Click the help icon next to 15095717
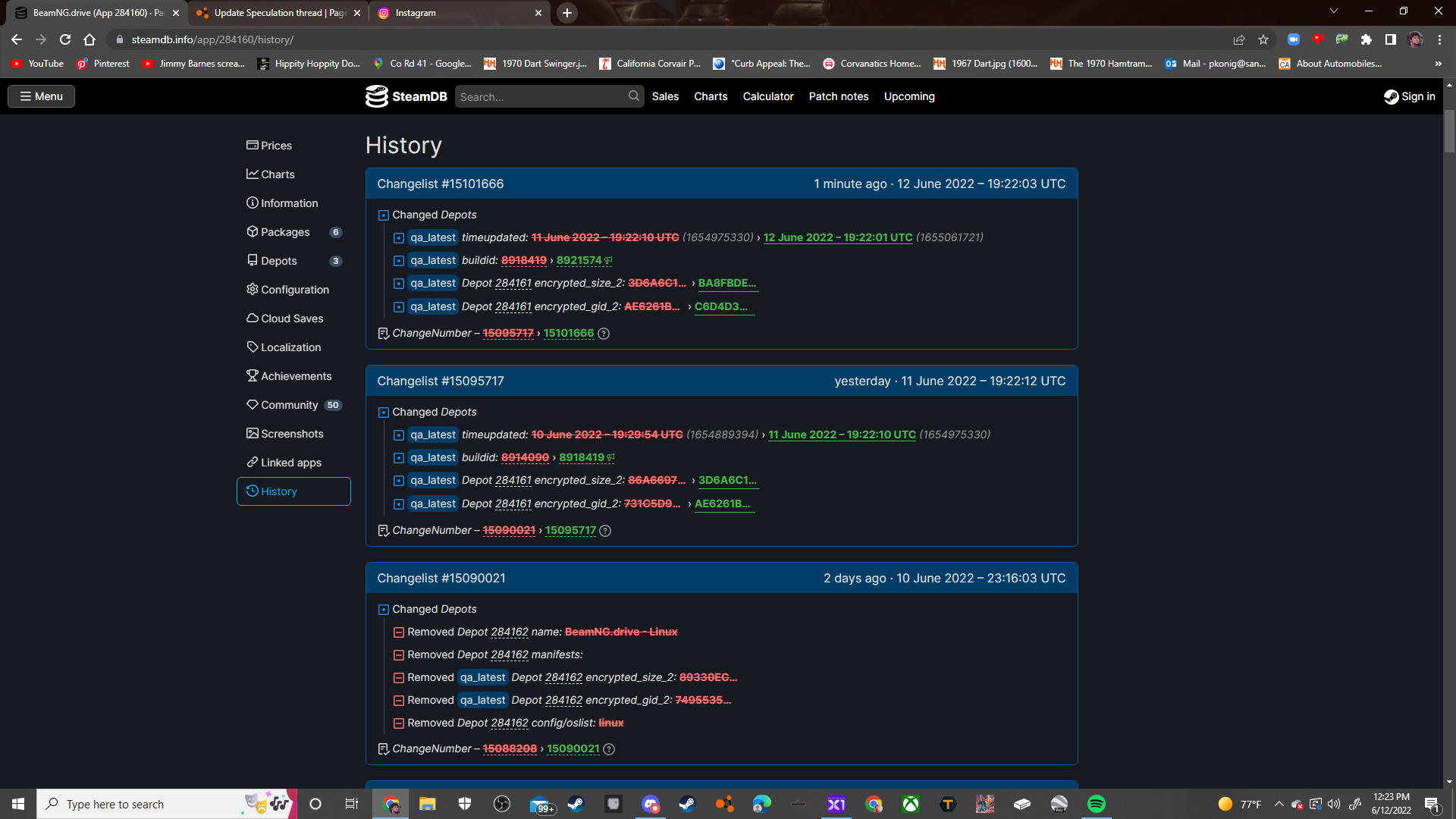 (605, 531)
